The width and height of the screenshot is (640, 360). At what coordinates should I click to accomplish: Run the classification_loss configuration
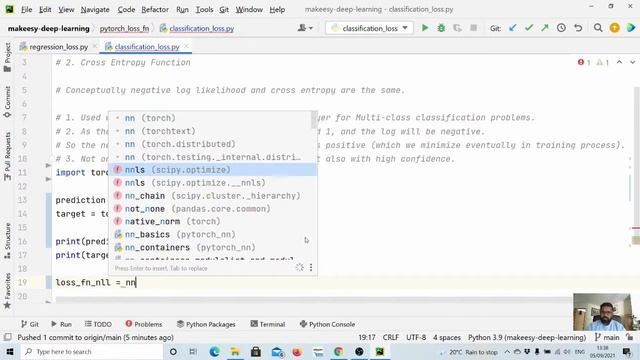pyautogui.click(x=425, y=28)
